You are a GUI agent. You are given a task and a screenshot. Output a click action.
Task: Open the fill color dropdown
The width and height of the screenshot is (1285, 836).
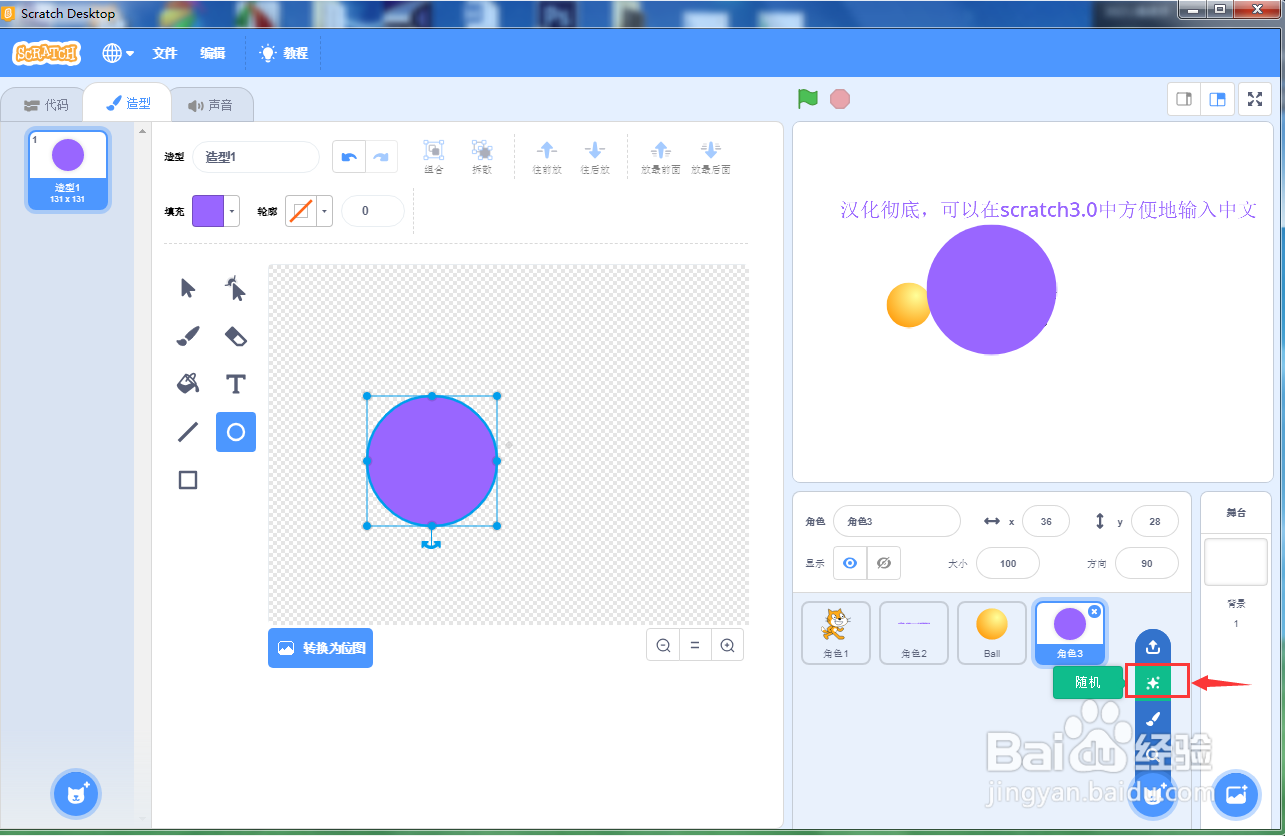click(x=231, y=211)
